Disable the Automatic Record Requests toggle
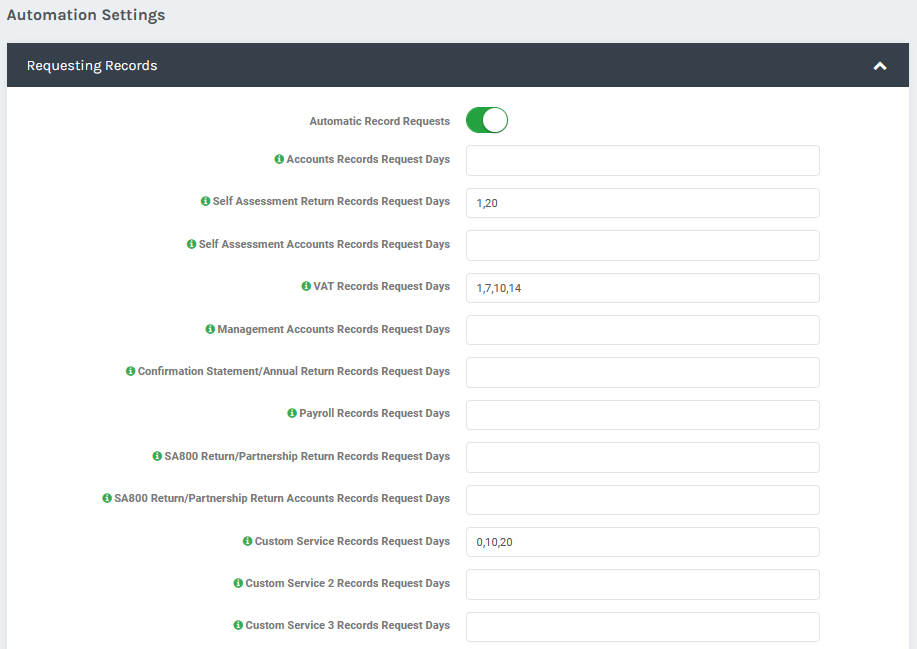917x649 pixels. (x=487, y=120)
